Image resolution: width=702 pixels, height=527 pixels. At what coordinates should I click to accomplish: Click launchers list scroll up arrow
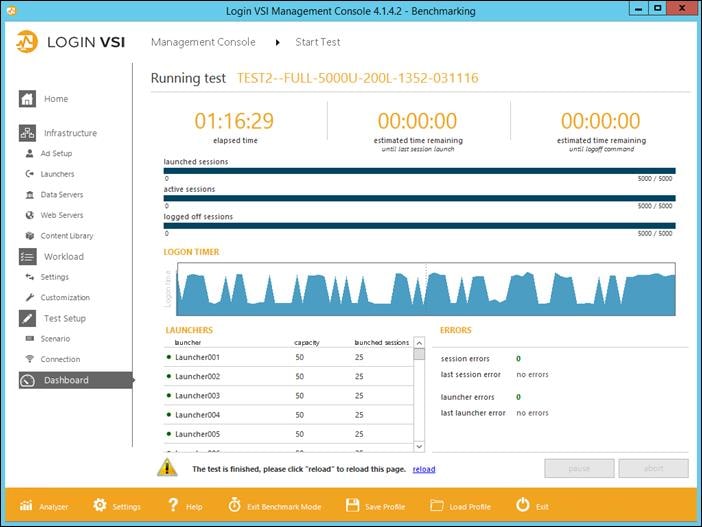coord(419,343)
